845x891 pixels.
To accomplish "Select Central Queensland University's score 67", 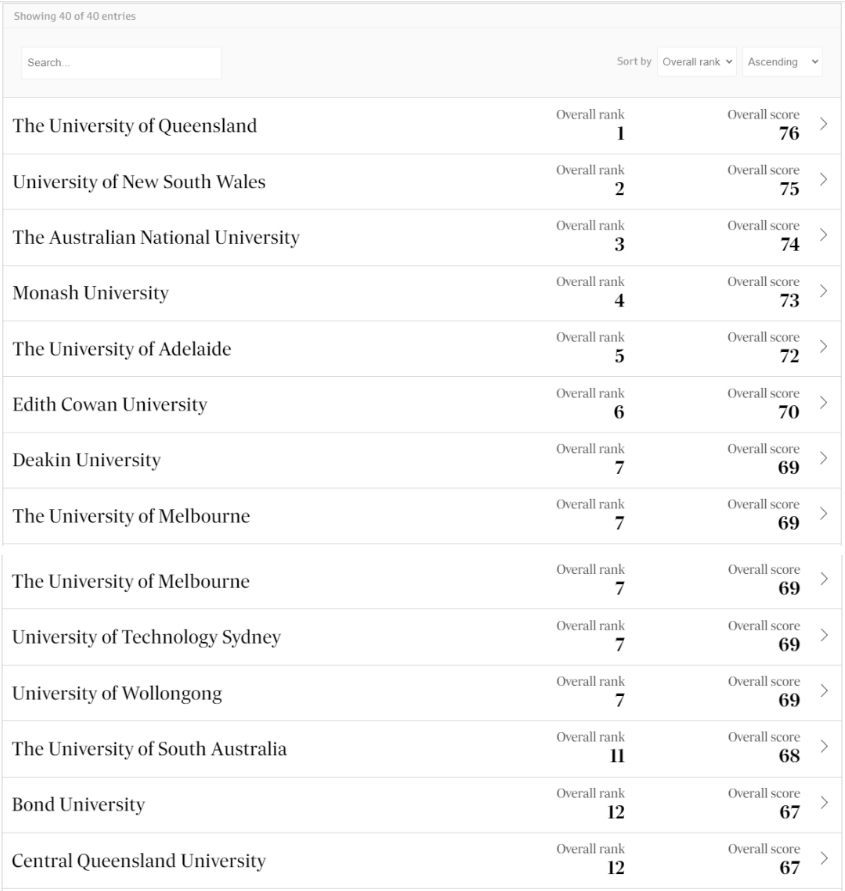I will pos(790,868).
